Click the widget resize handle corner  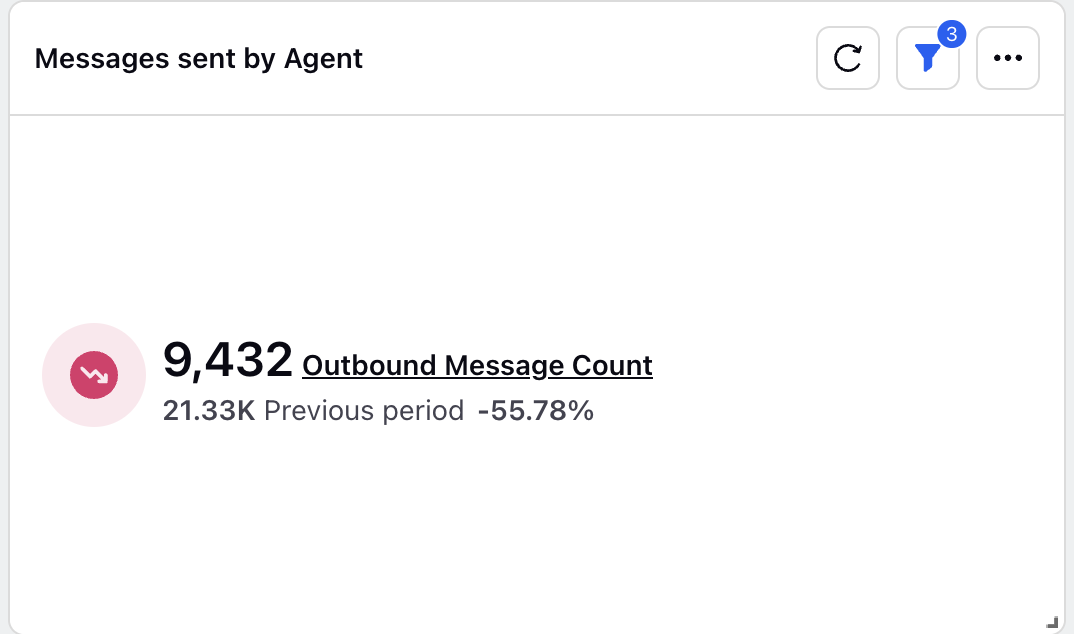(x=1052, y=622)
